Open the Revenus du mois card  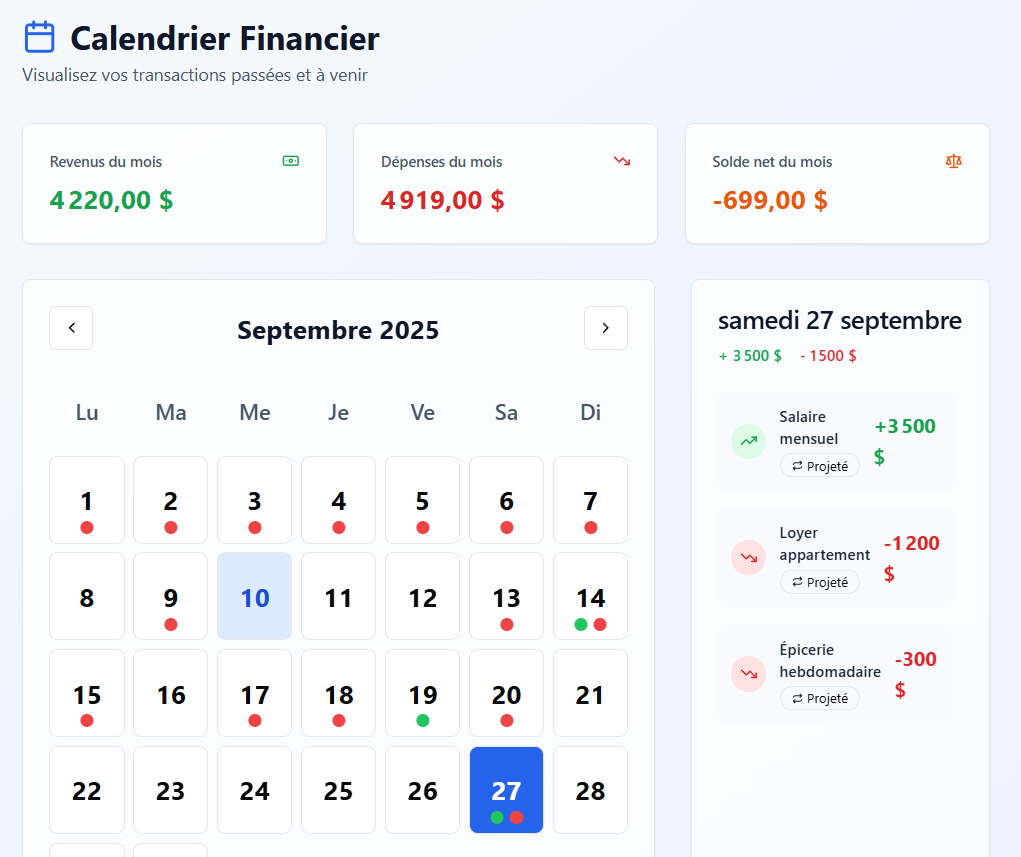pos(174,183)
